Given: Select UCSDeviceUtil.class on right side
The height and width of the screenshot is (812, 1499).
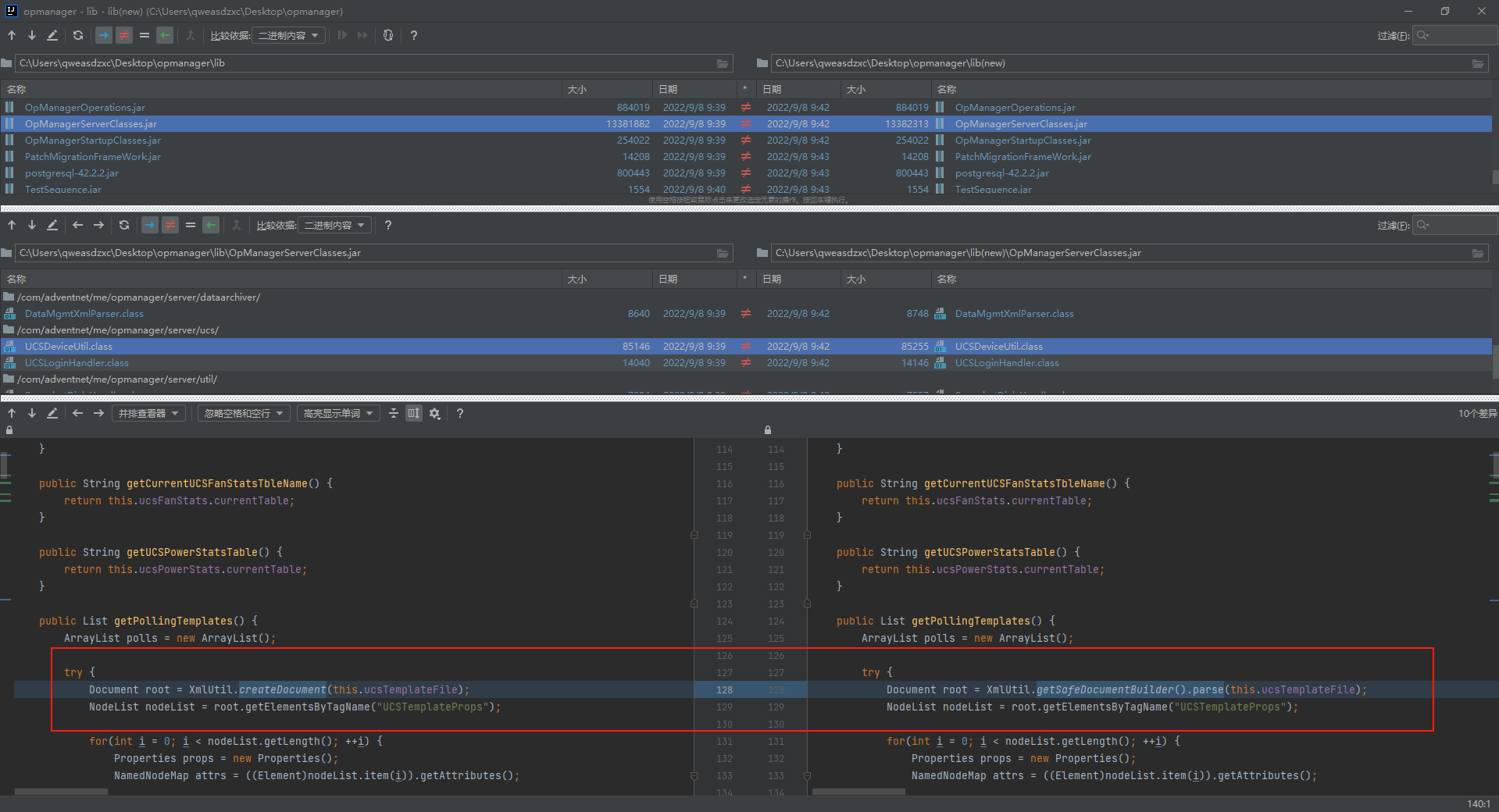Looking at the screenshot, I should pyautogui.click(x=998, y=347).
